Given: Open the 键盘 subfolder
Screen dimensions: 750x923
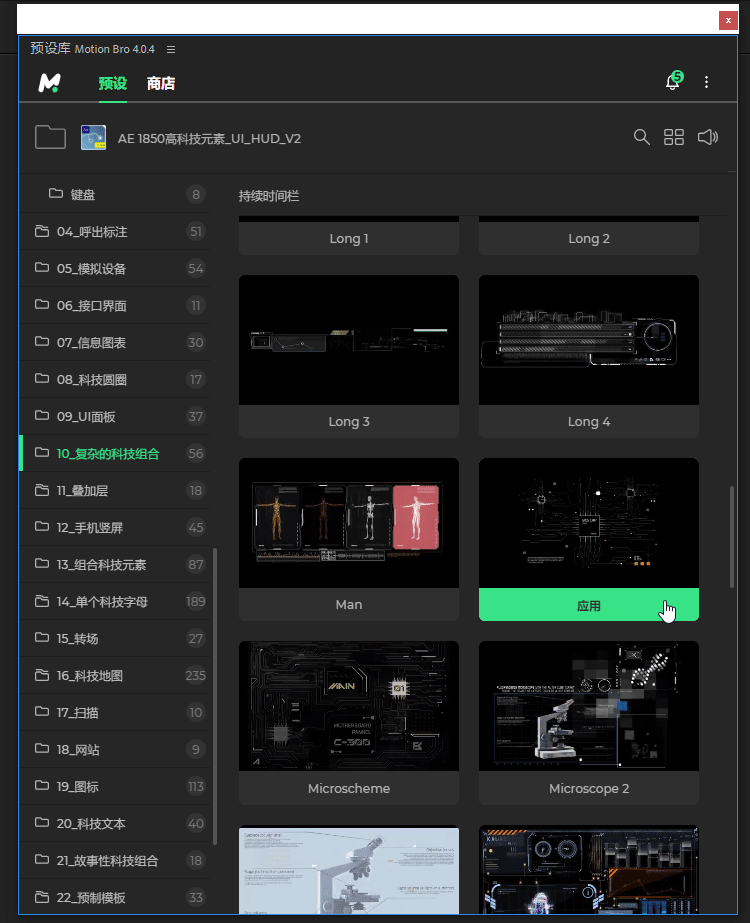Looking at the screenshot, I should pos(115,194).
